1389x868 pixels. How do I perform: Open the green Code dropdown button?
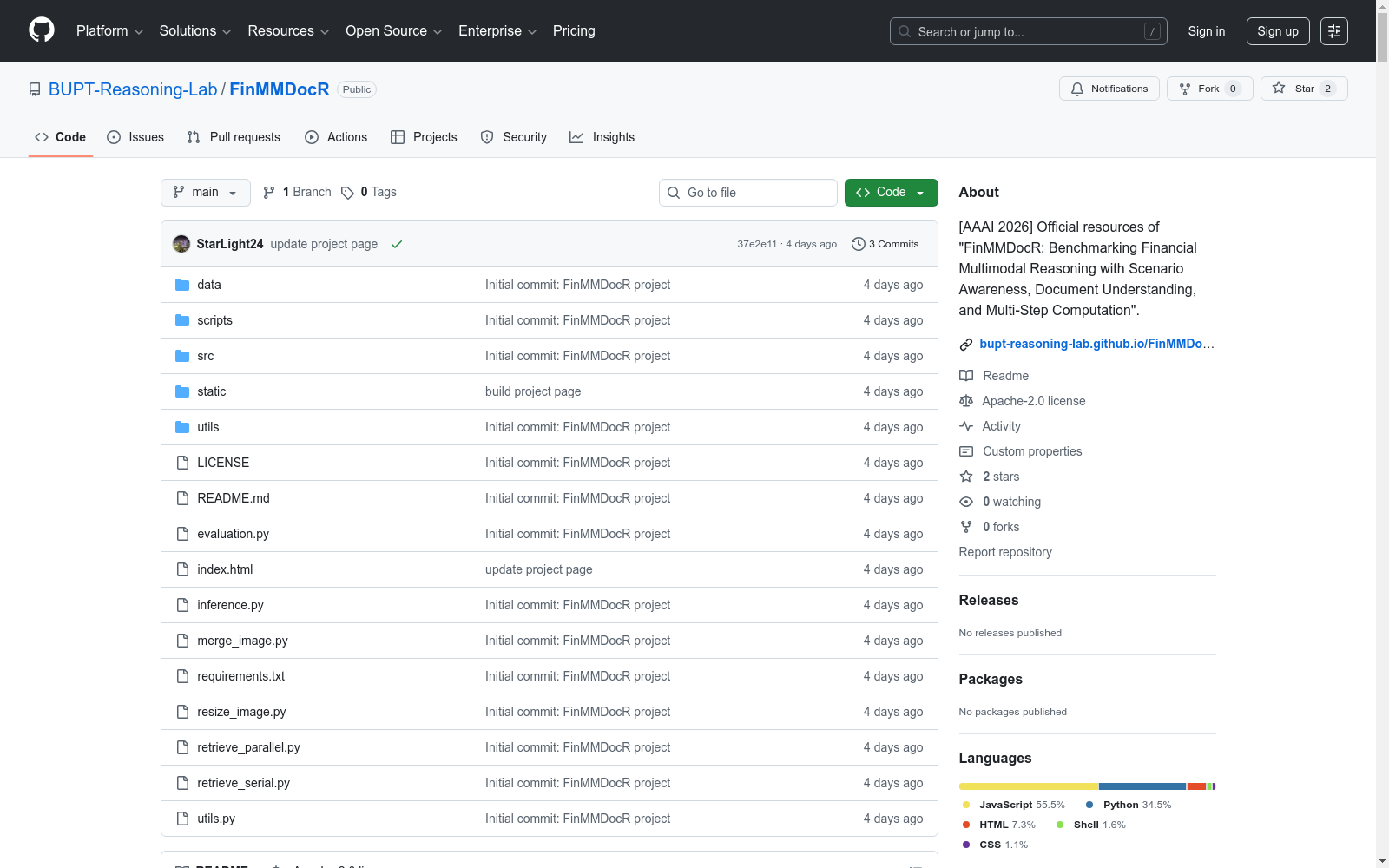click(x=892, y=193)
